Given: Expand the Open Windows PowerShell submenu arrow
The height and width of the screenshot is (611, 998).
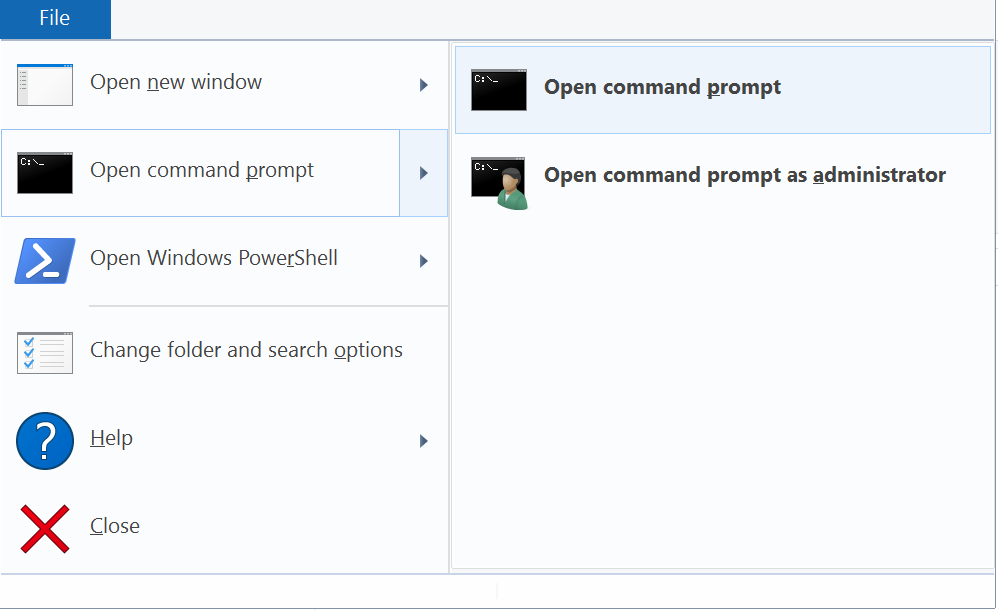Looking at the screenshot, I should click(424, 261).
